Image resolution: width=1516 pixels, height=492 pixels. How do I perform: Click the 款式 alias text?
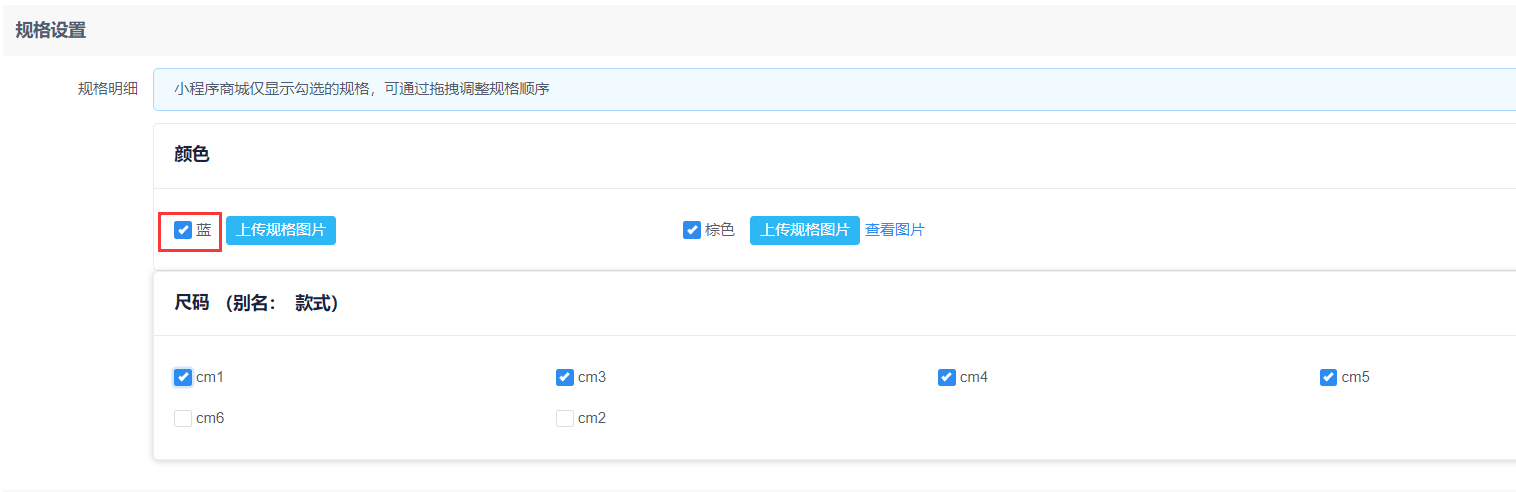(317, 302)
